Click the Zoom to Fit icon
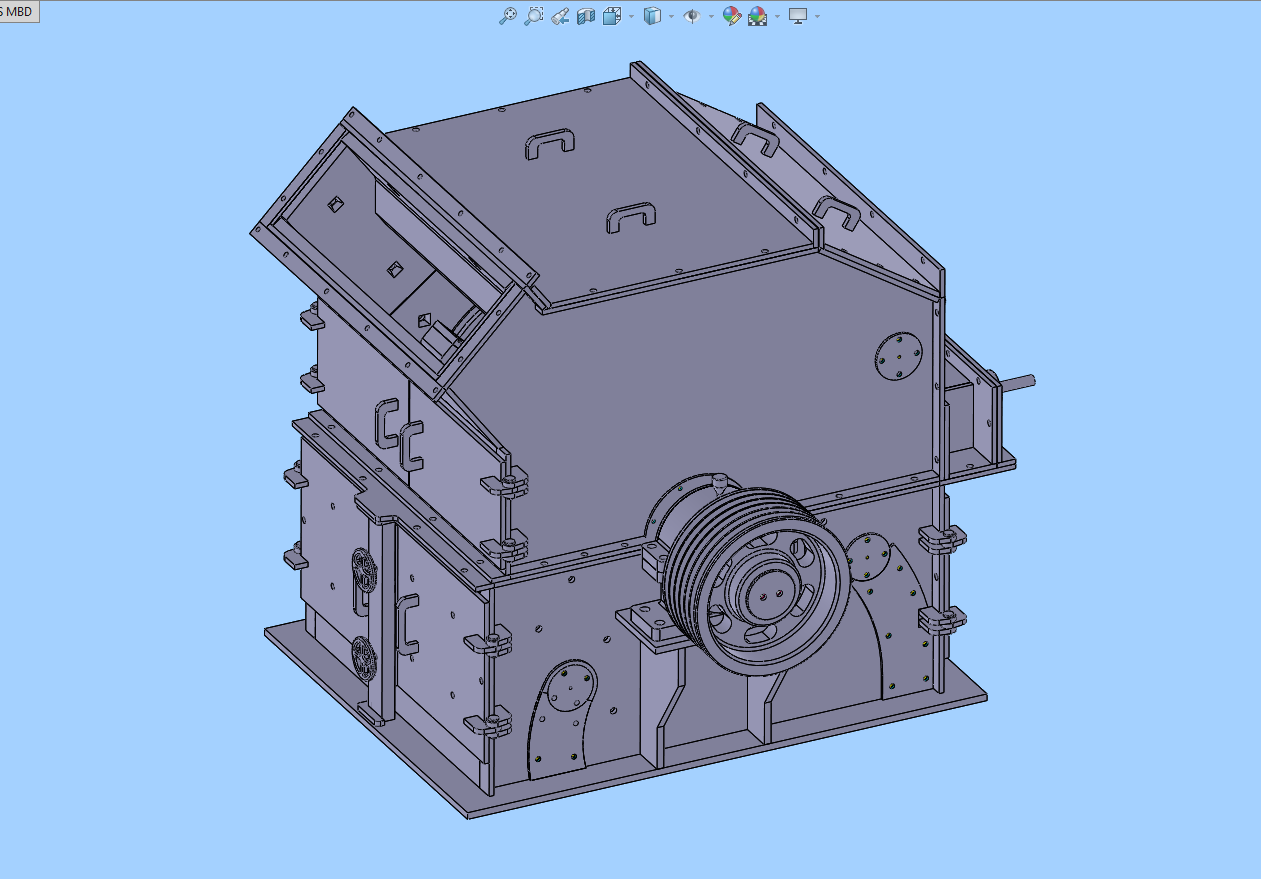The image size is (1261, 879). [508, 16]
